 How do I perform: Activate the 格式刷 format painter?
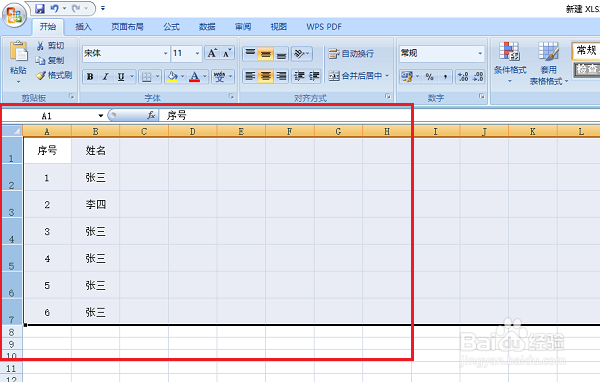[54, 75]
